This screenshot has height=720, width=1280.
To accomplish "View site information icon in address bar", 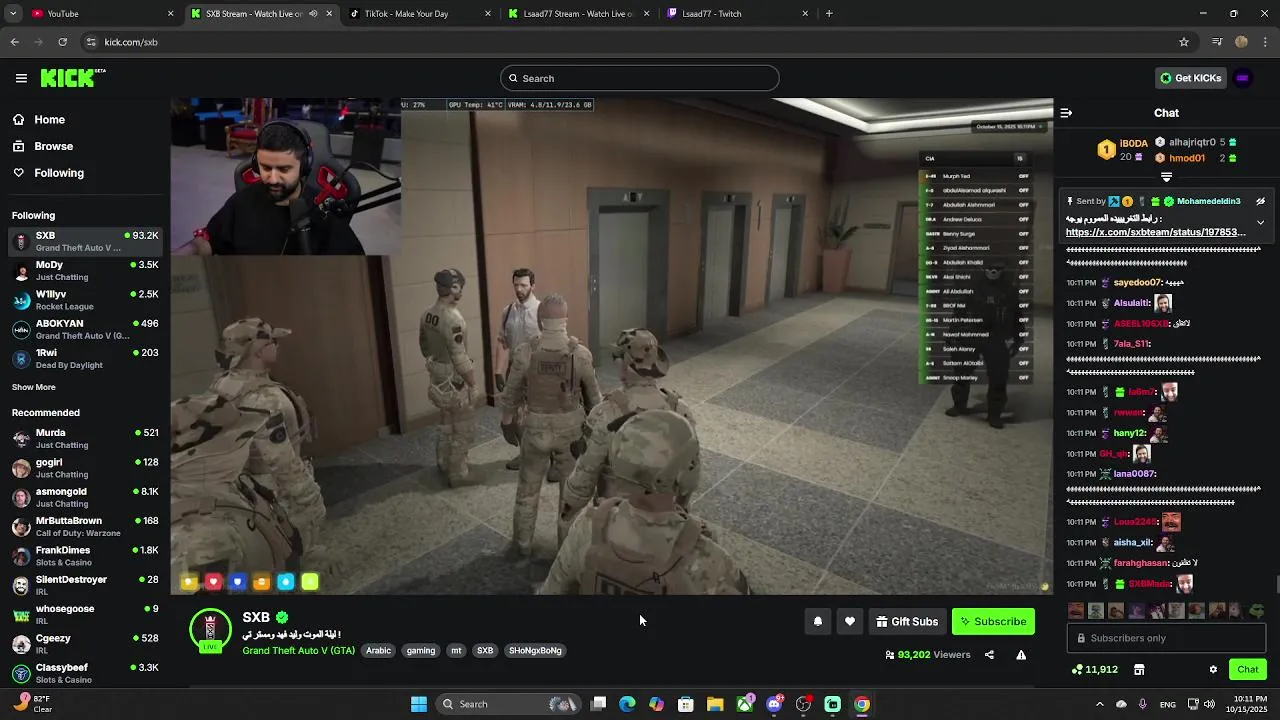I will (91, 42).
